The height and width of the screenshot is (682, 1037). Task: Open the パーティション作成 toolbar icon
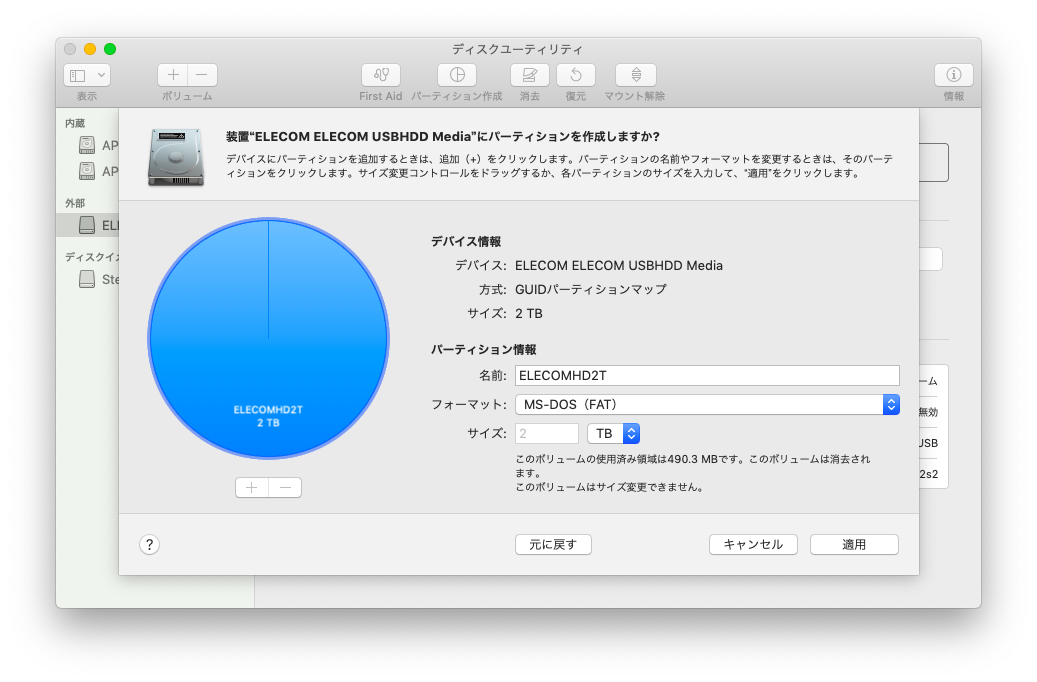pyautogui.click(x=457, y=75)
